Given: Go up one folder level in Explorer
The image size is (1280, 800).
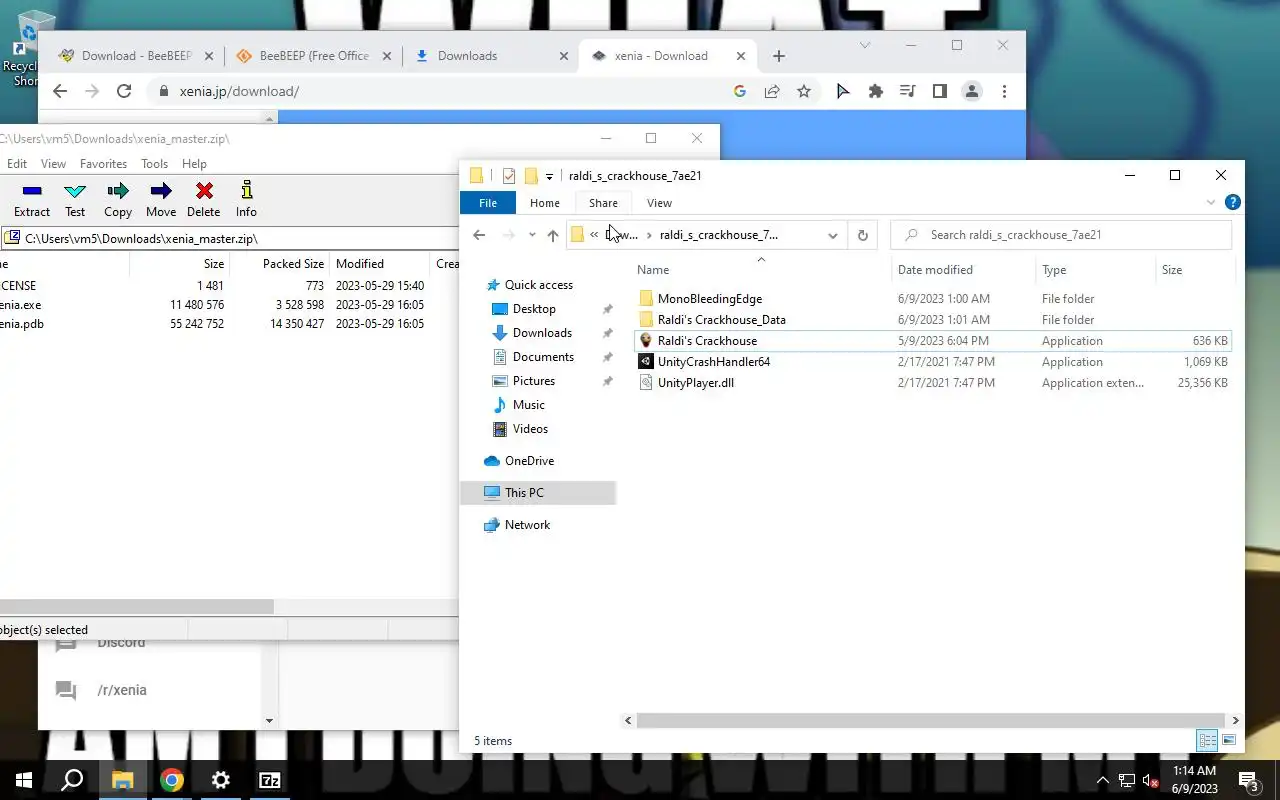Looking at the screenshot, I should [x=553, y=235].
